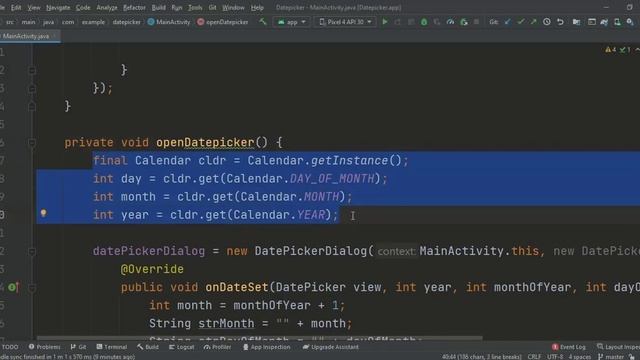Open the Edit menu

point(16,7)
